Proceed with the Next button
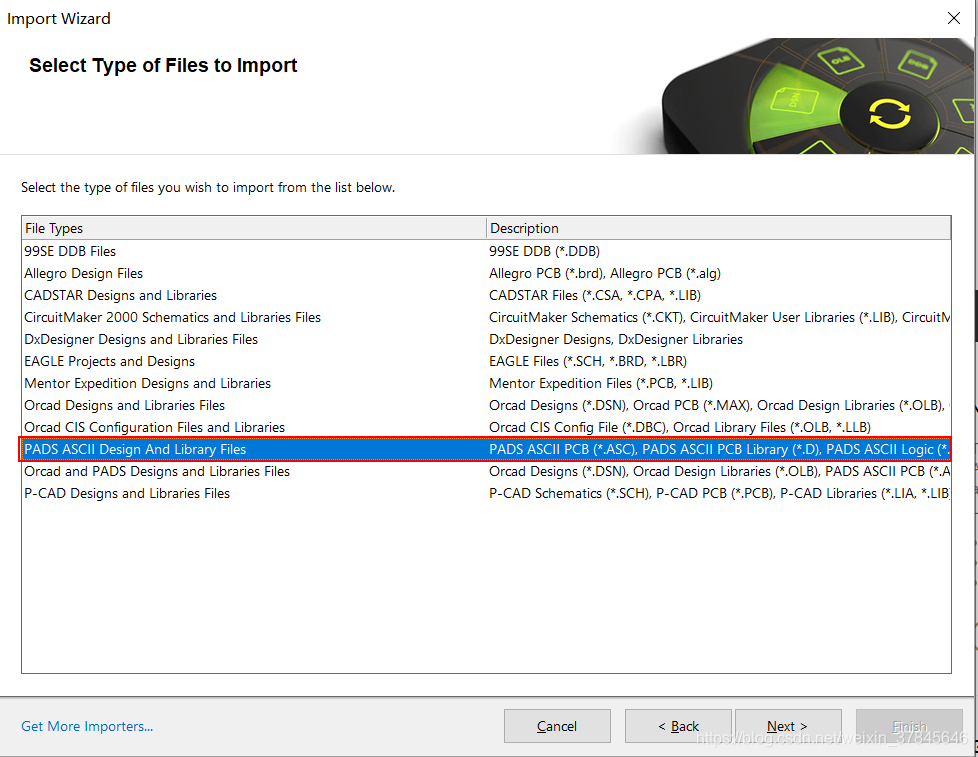The image size is (978, 757). tap(788, 726)
